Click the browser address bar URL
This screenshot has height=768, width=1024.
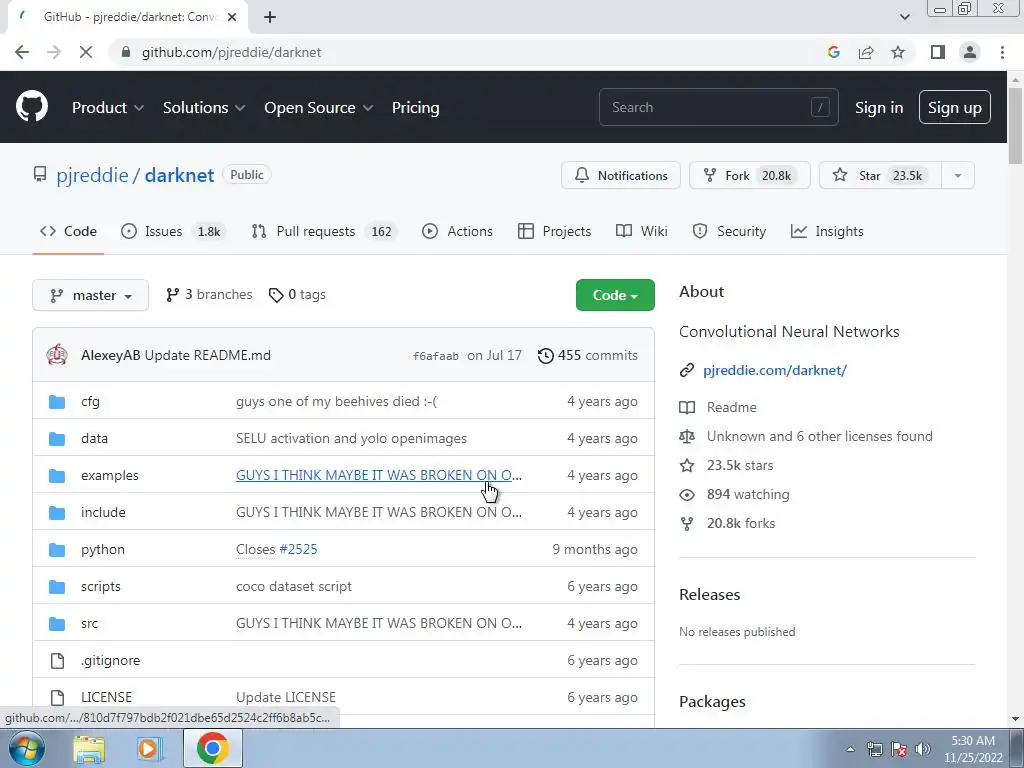coord(232,52)
